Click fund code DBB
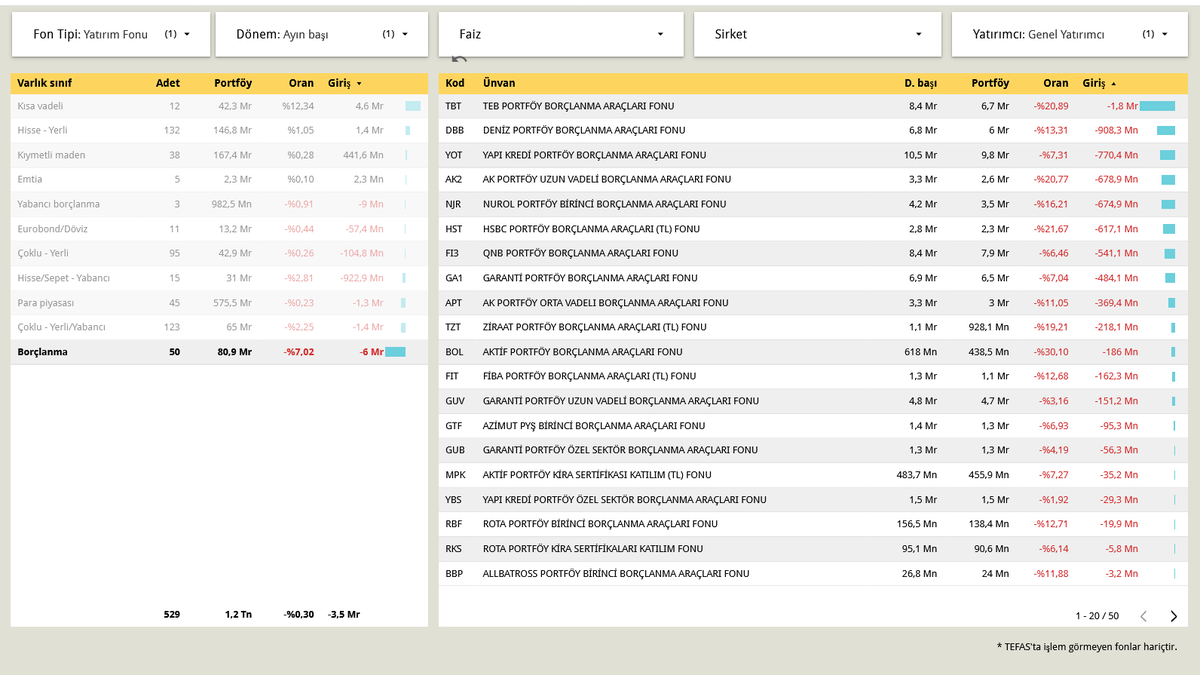The image size is (1200, 675). [x=455, y=130]
